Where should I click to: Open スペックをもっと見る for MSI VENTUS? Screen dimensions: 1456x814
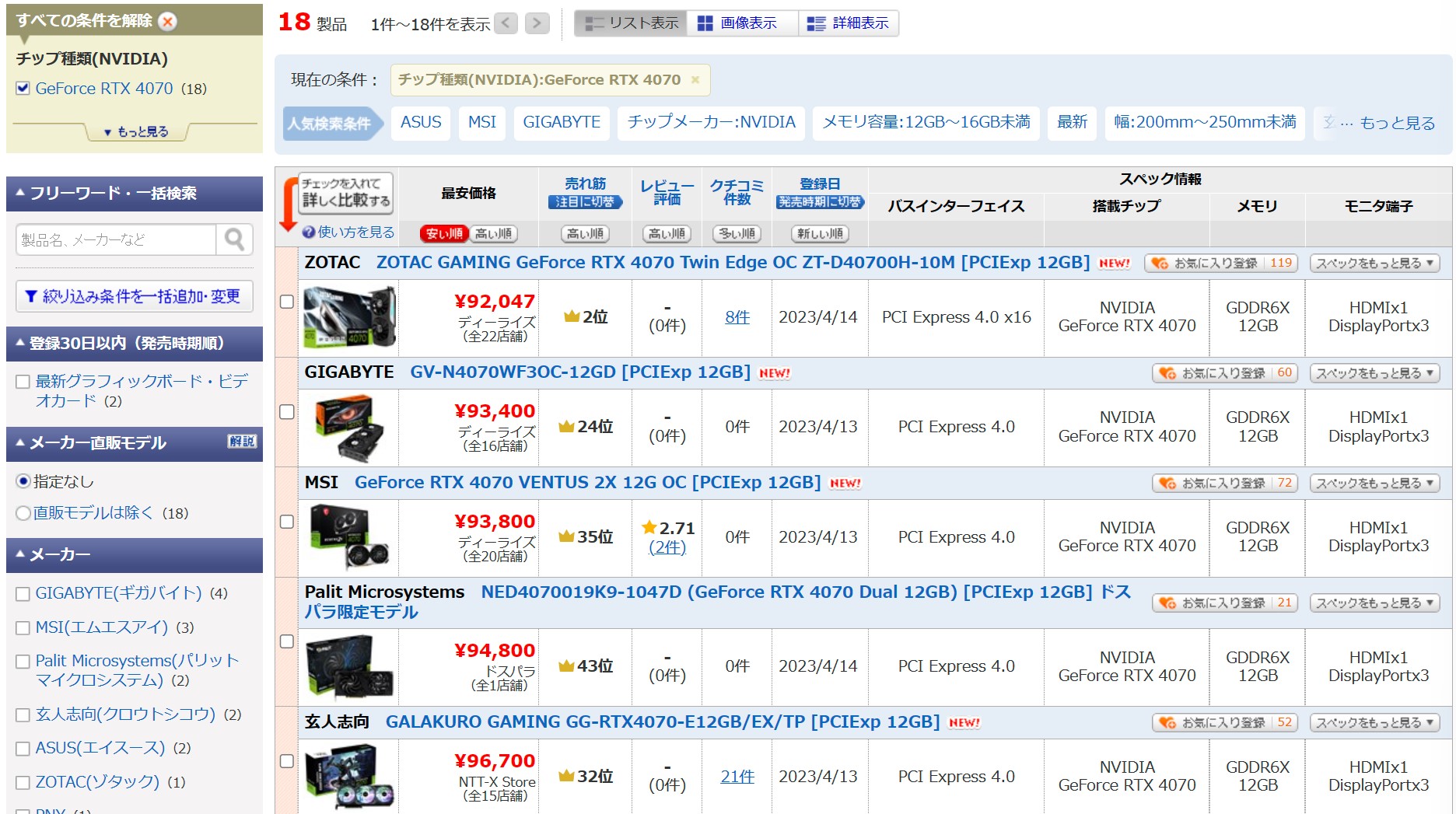1374,483
